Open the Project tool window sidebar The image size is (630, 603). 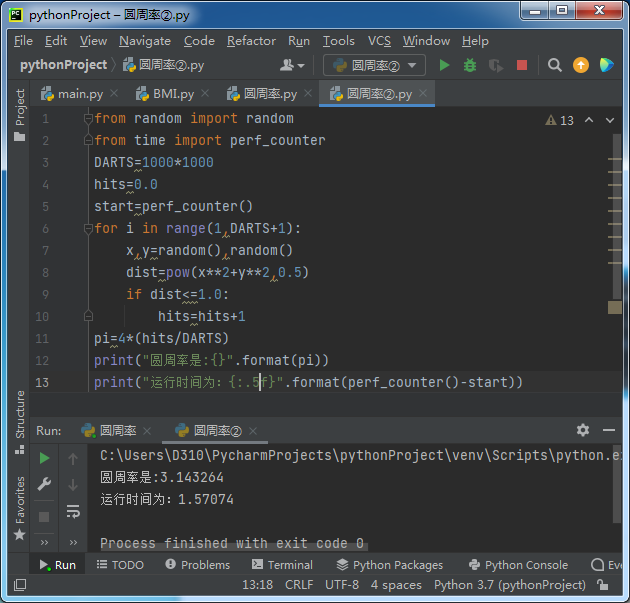(x=19, y=114)
